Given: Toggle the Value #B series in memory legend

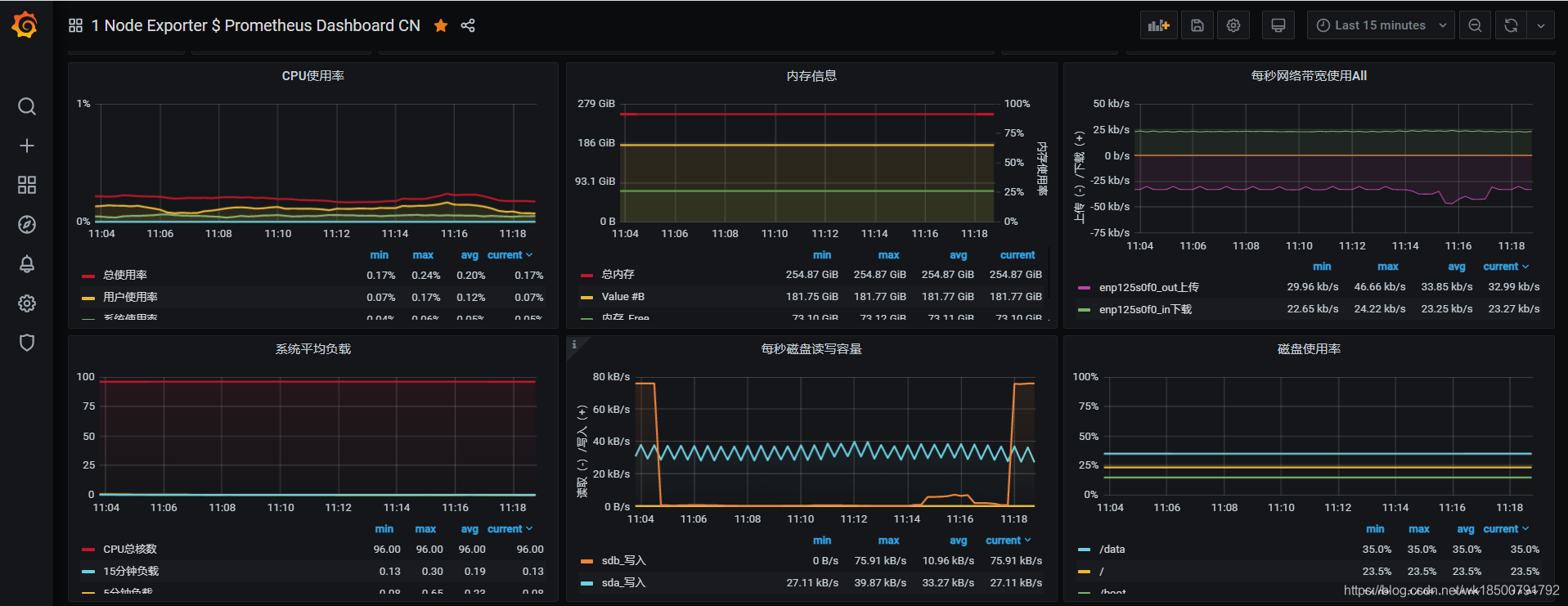Looking at the screenshot, I should click(623, 297).
